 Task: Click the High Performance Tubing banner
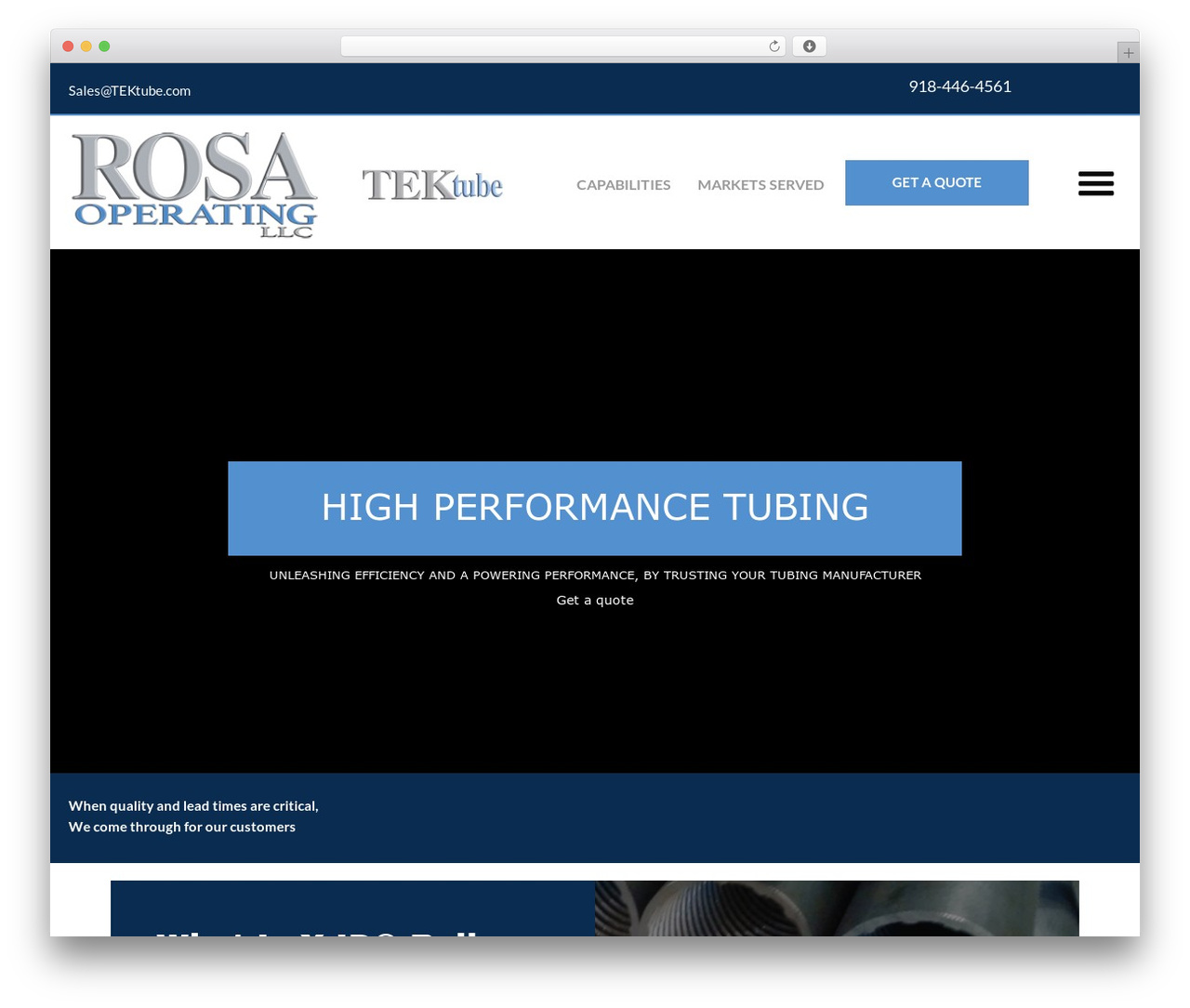[595, 508]
